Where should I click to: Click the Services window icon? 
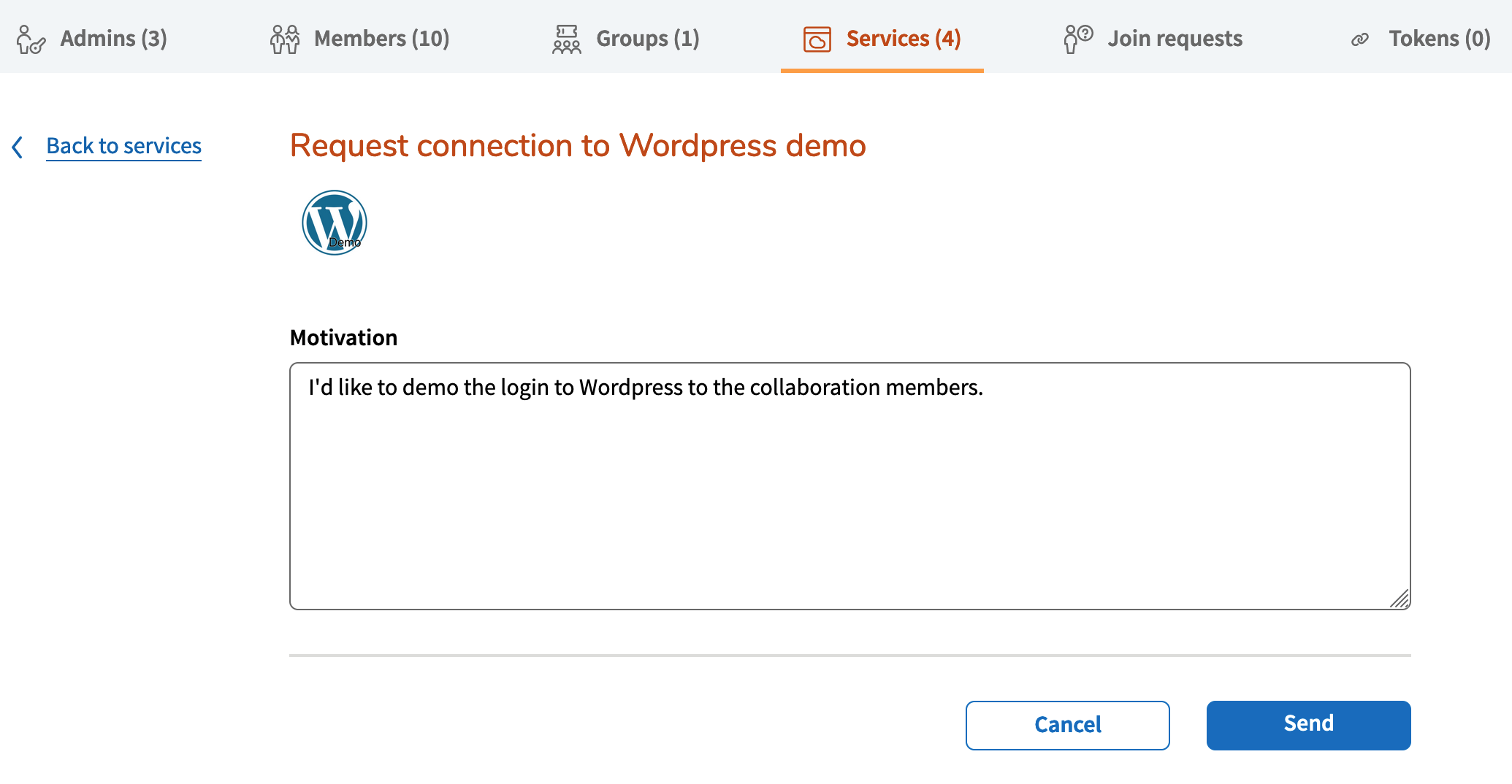(x=817, y=39)
